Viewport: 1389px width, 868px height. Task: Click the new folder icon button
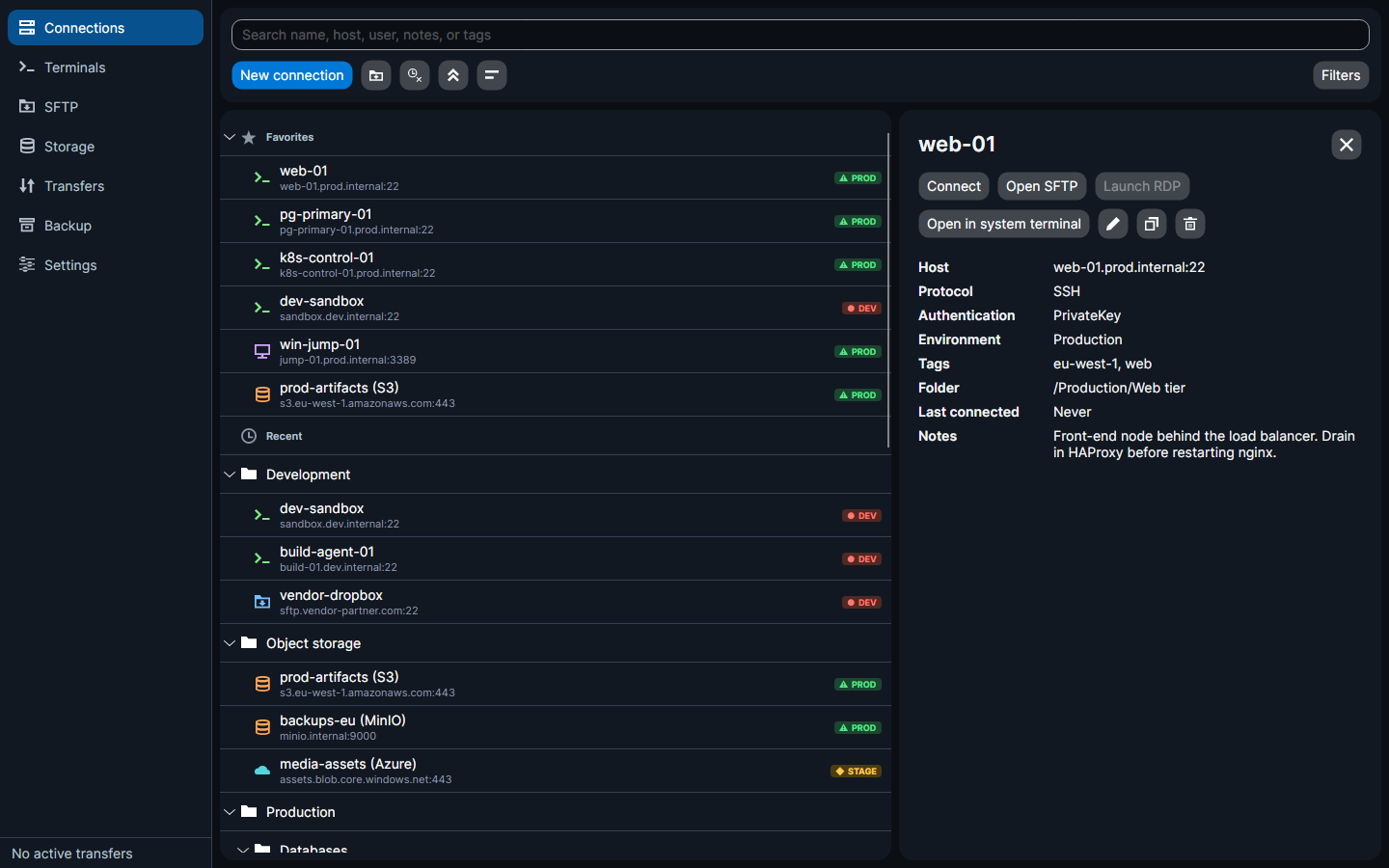pos(376,75)
